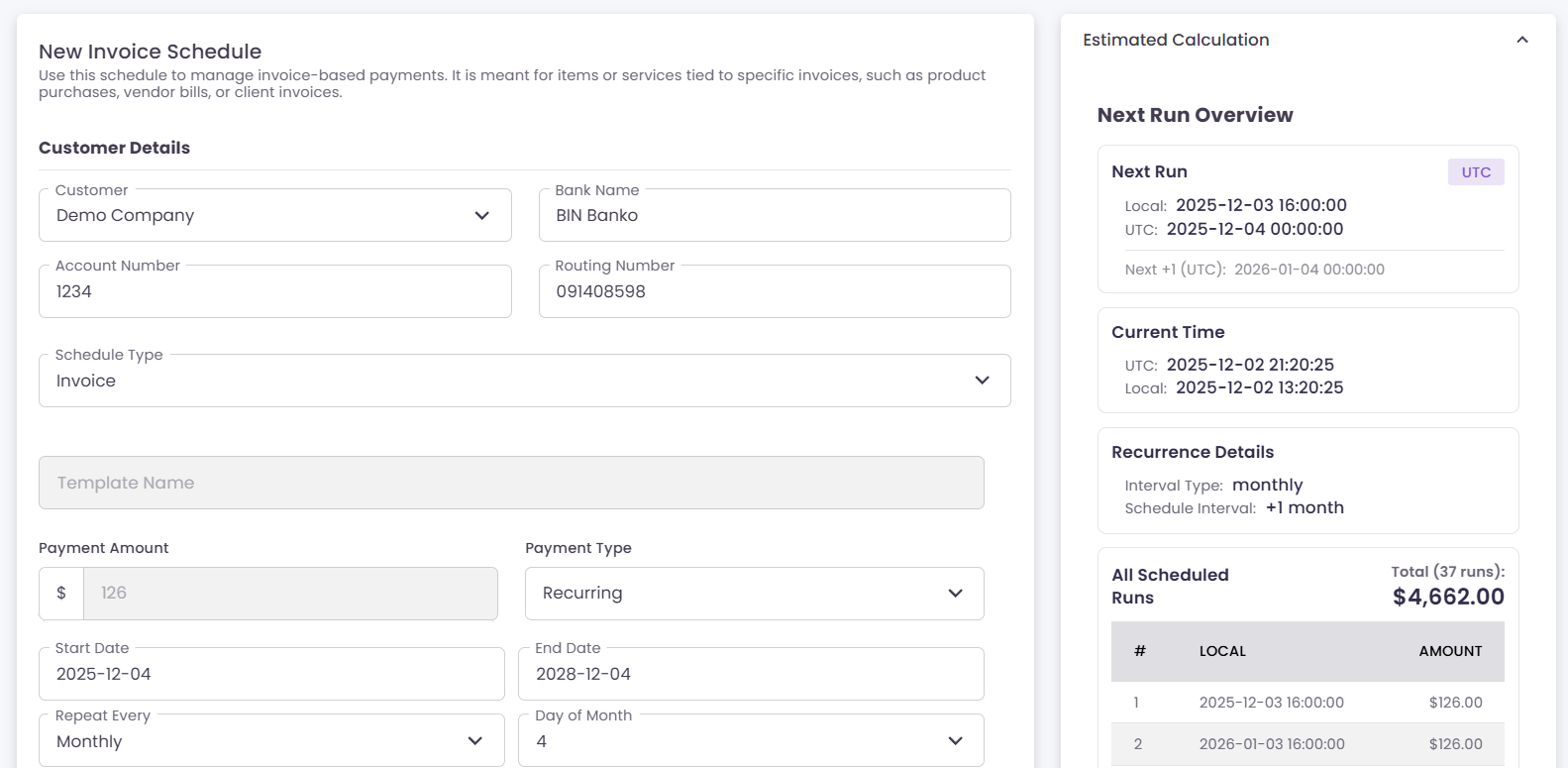Click the End Date field

(751, 675)
